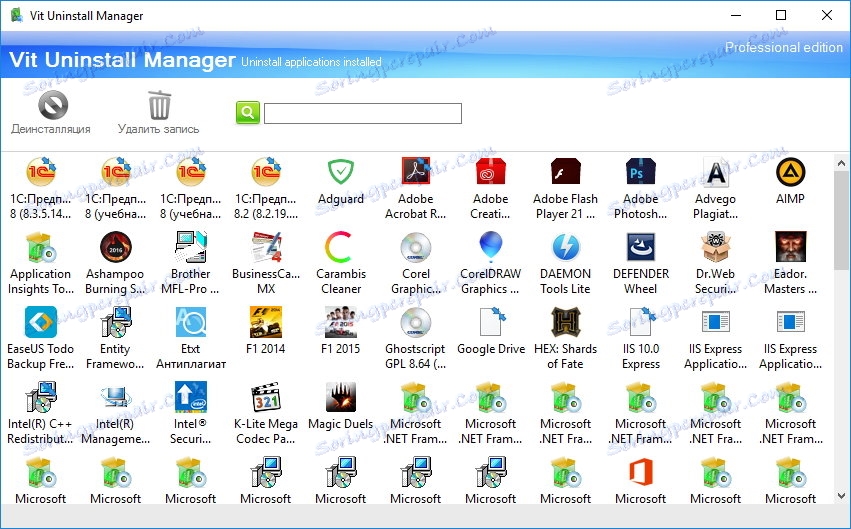Select the Brother MFL-Pro icon

pyautogui.click(x=190, y=247)
